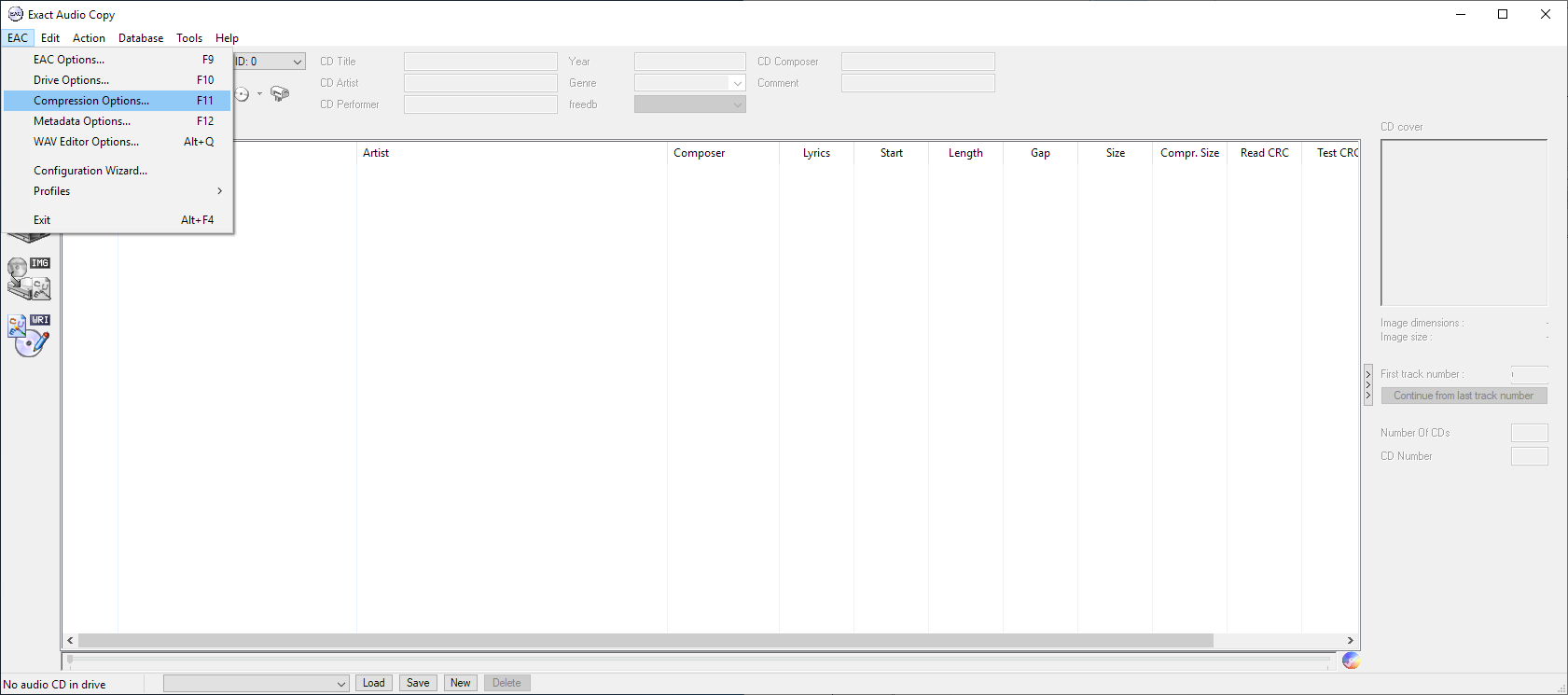Click the CD Performer input field
Viewport: 1568px width, 695px height.
pos(480,104)
